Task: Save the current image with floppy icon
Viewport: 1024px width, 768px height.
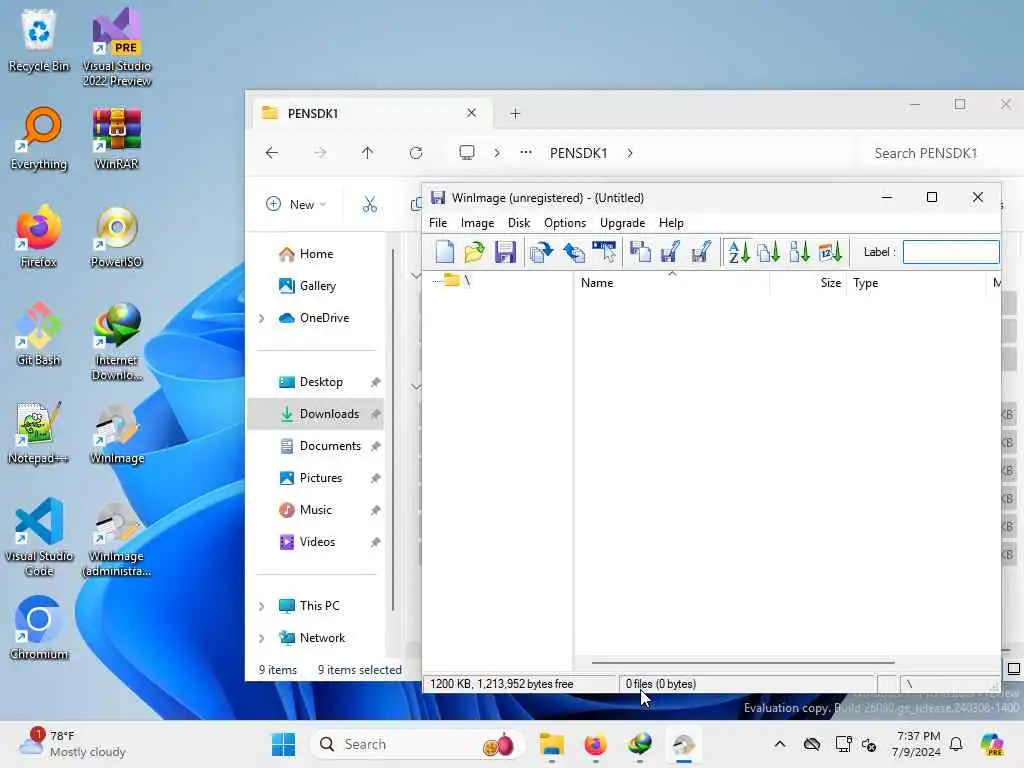Action: [x=505, y=252]
